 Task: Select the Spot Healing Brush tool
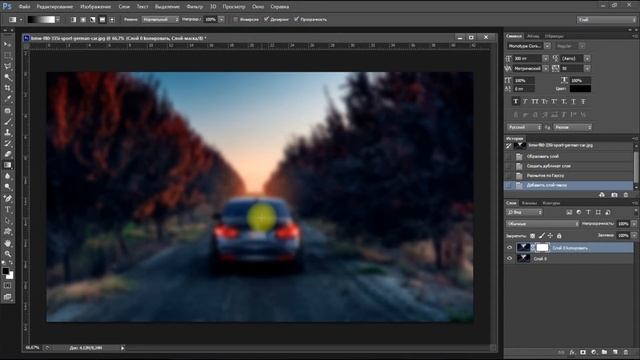click(x=7, y=110)
